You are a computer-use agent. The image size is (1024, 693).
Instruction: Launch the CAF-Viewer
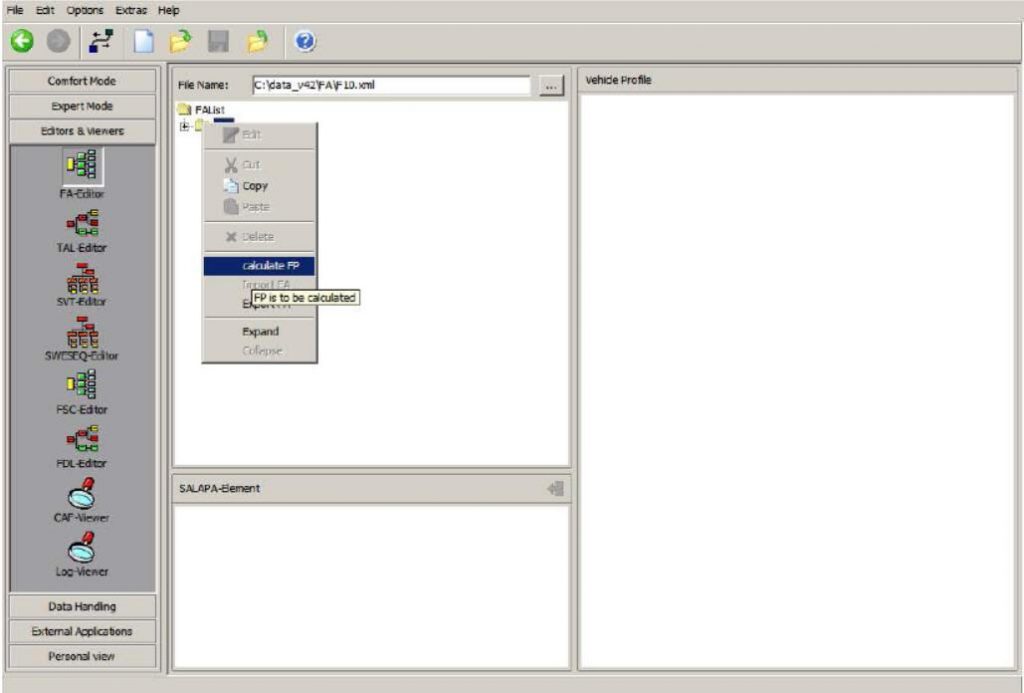point(82,492)
